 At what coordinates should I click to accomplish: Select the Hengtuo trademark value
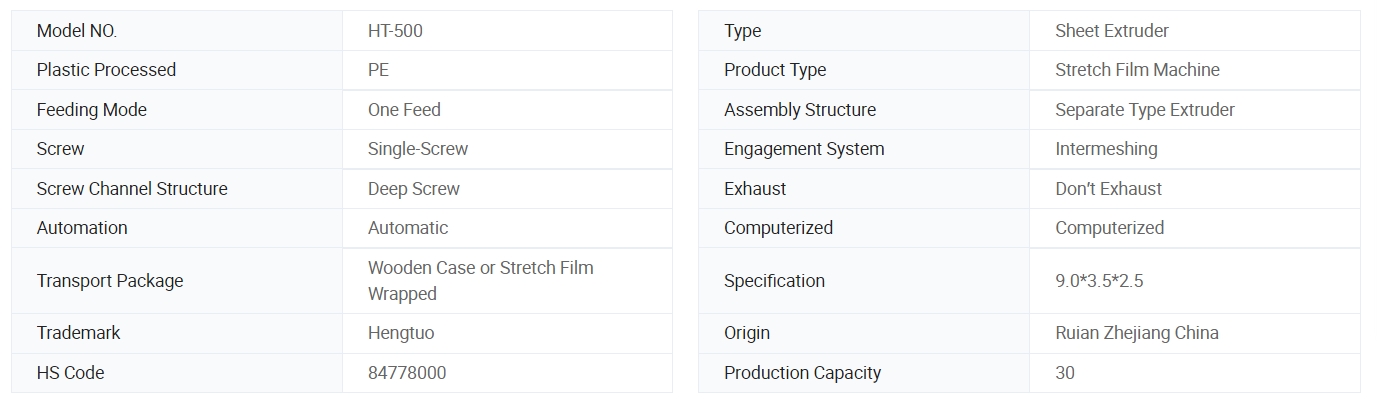(401, 333)
